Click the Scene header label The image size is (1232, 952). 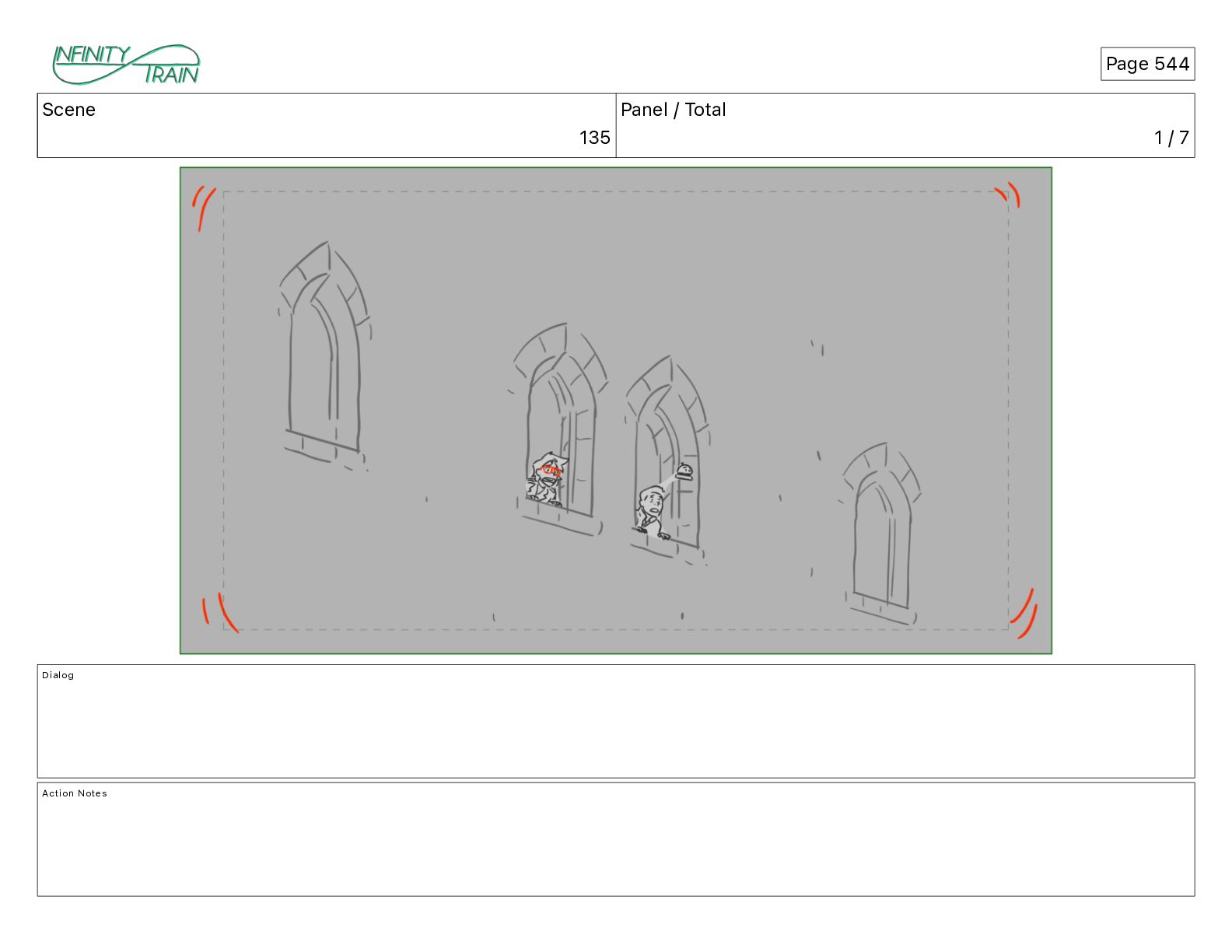click(x=69, y=110)
